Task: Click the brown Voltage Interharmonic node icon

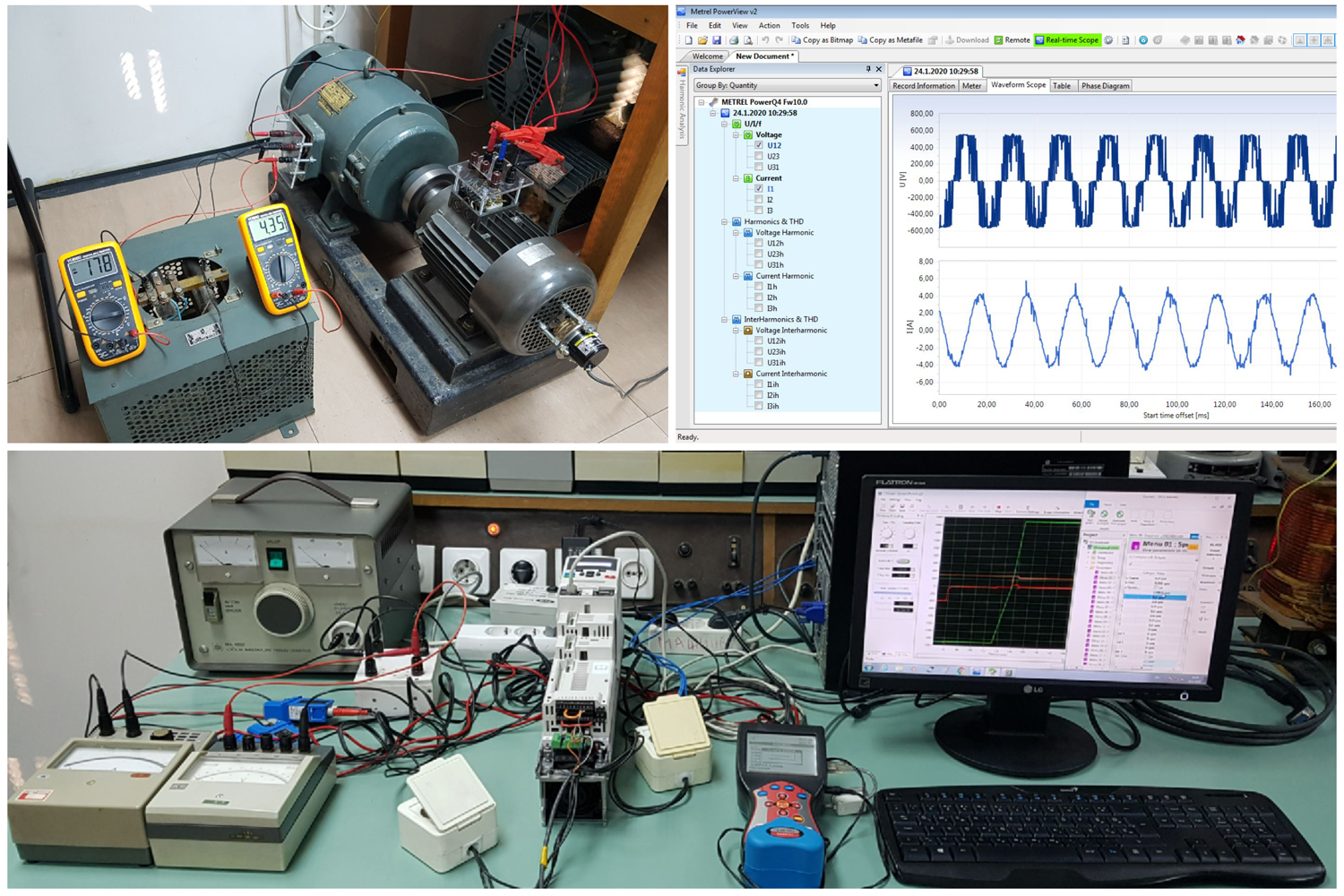Action: (x=748, y=331)
